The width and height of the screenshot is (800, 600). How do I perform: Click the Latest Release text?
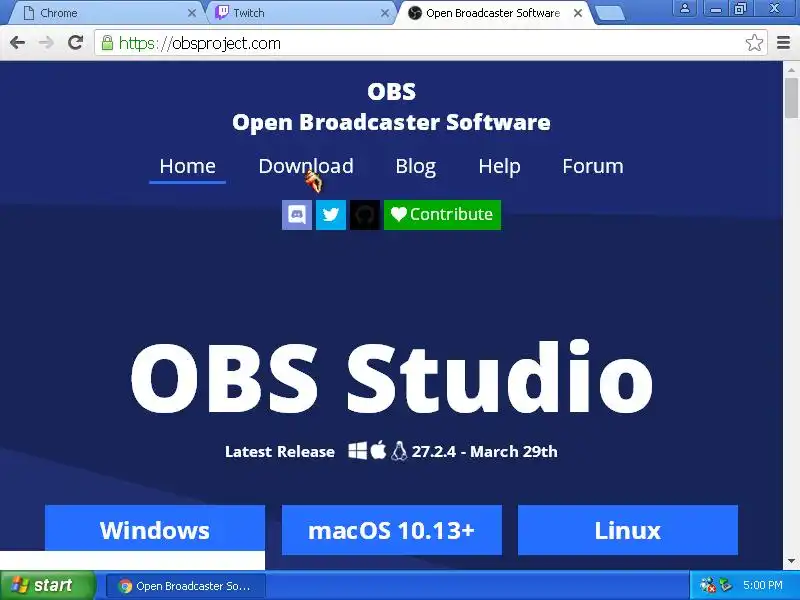(x=280, y=452)
